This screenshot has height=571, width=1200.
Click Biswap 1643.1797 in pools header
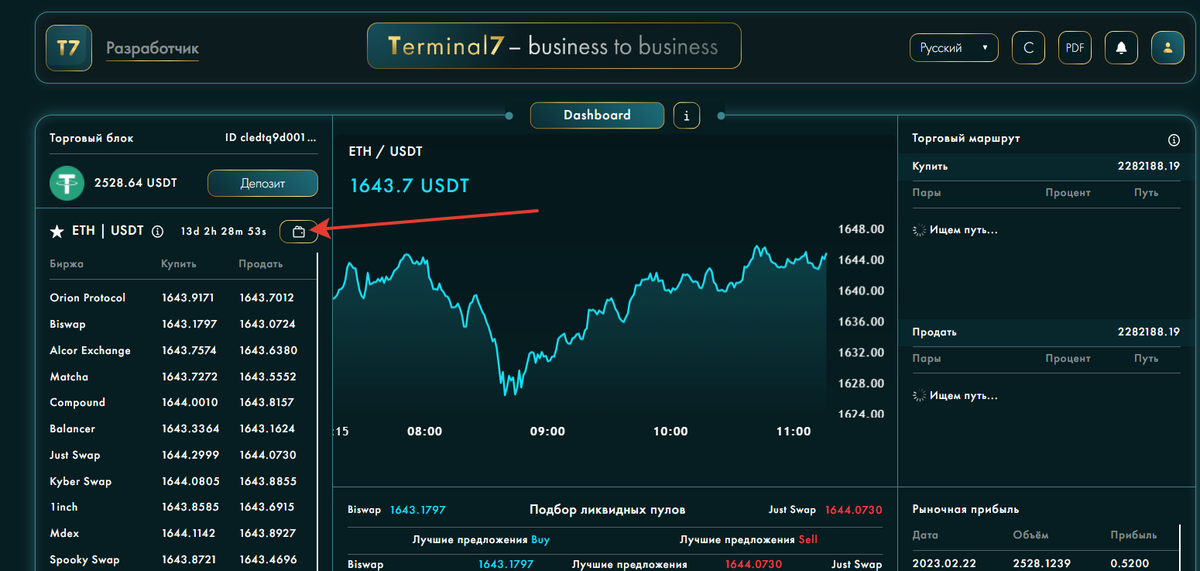coord(399,510)
